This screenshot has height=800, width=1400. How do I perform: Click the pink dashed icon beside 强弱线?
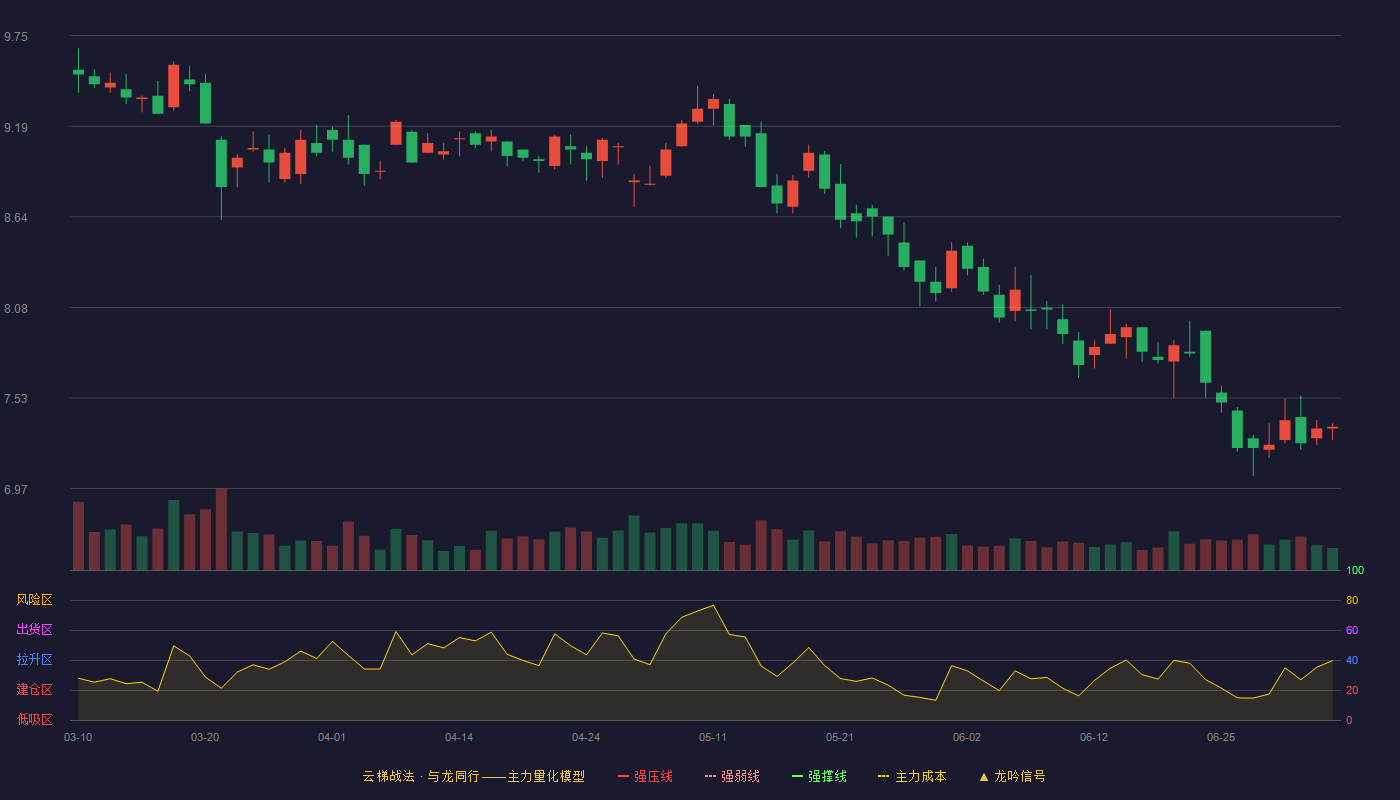coord(710,776)
